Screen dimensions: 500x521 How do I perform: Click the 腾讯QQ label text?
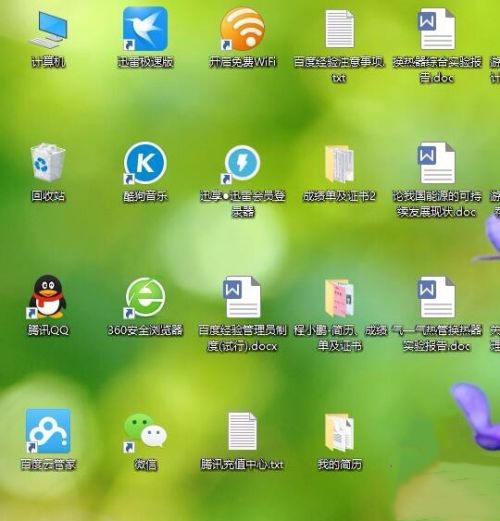[x=48, y=330]
